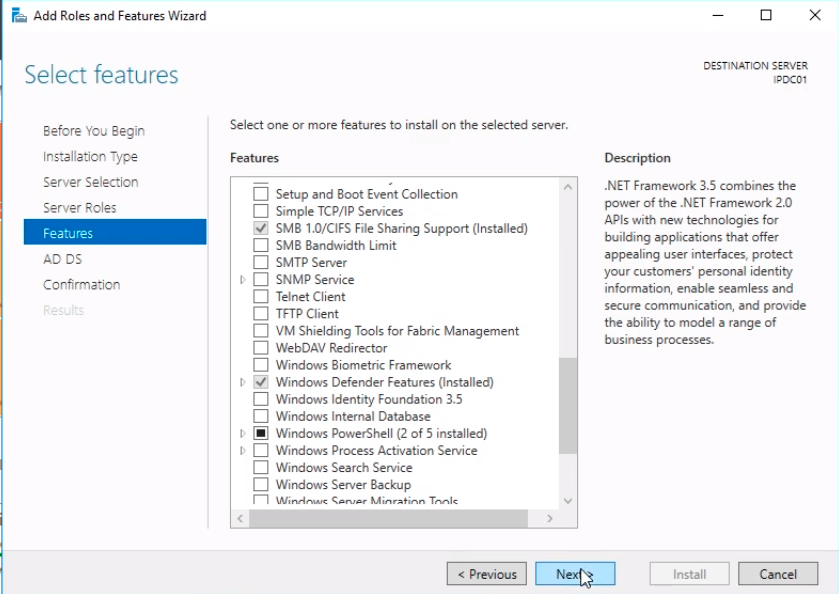
Task: Click the features list vertical scrollbar thumb
Action: coord(568,405)
